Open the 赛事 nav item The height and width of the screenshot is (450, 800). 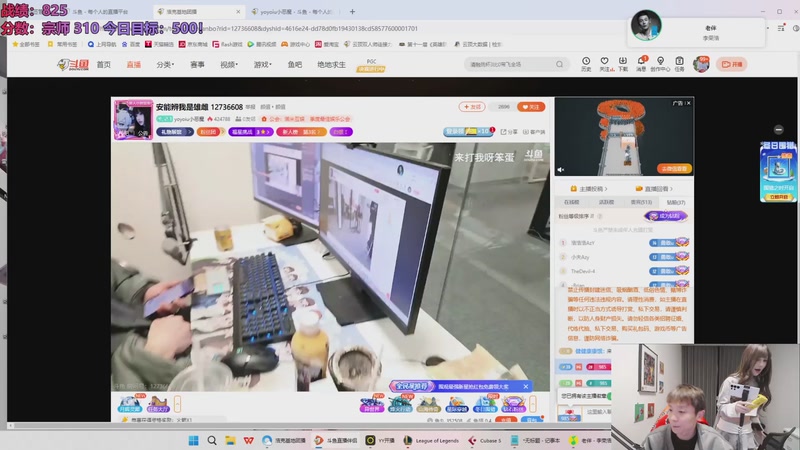pos(197,64)
